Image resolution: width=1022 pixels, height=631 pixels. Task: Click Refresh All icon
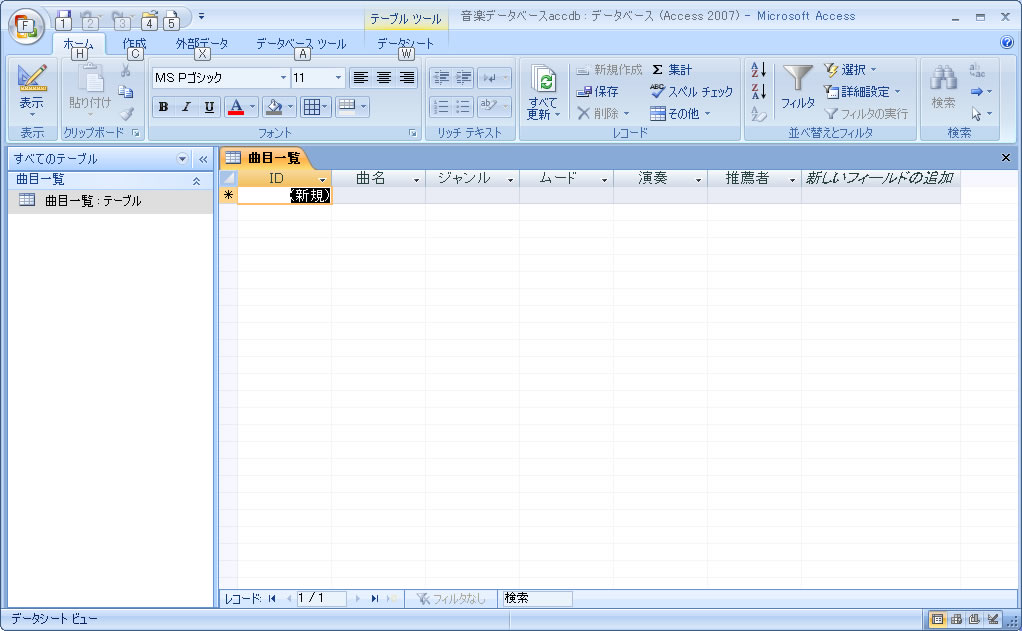point(545,83)
